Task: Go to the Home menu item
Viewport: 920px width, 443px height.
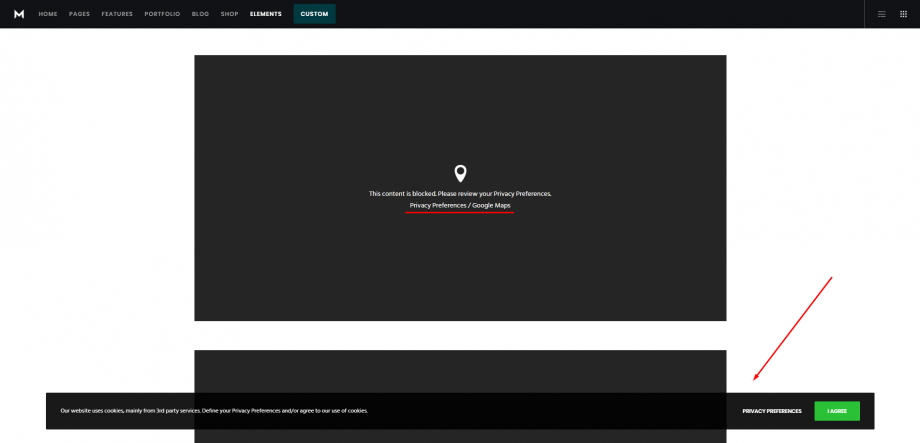Action: click(48, 14)
